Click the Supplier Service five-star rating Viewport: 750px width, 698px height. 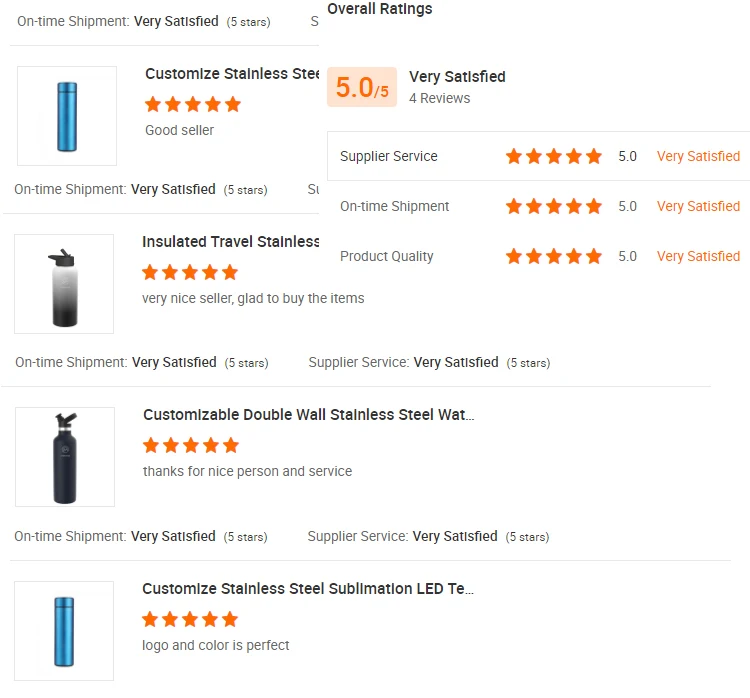tap(553, 156)
